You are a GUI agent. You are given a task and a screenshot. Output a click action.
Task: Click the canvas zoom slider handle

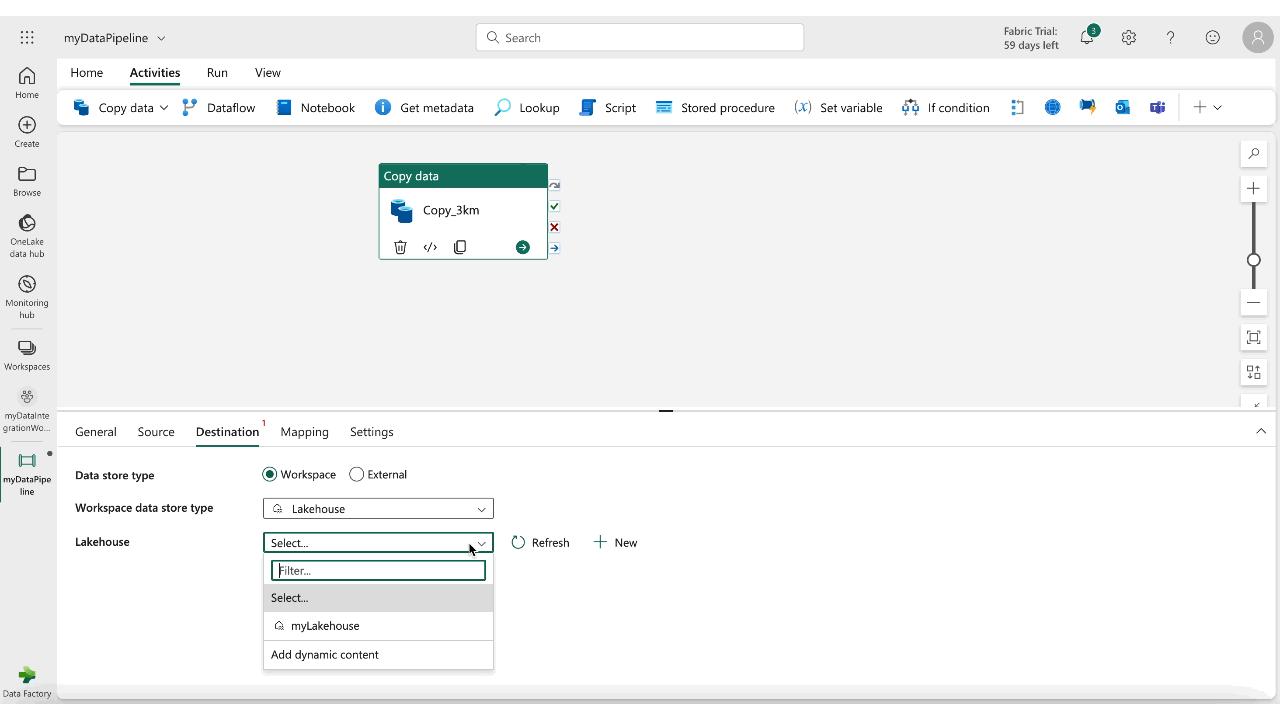point(1253,260)
